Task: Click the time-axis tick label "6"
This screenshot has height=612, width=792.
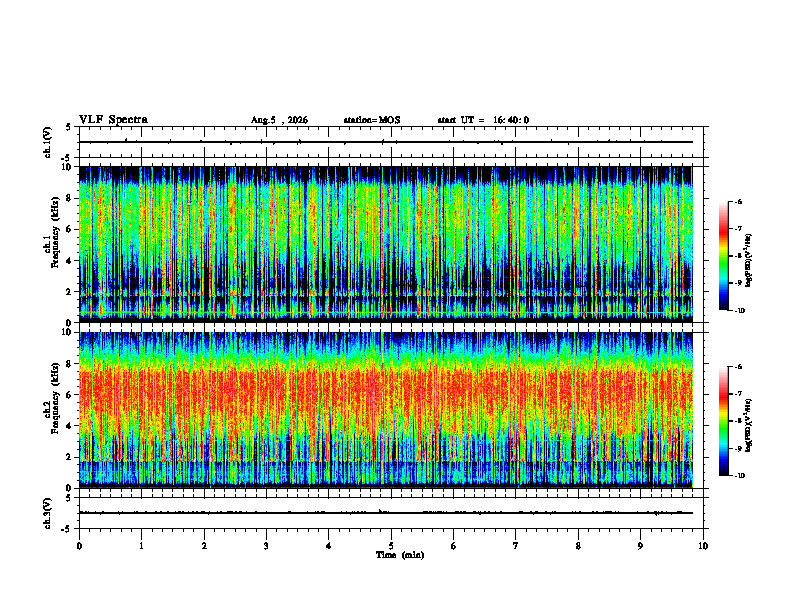Action: [454, 546]
